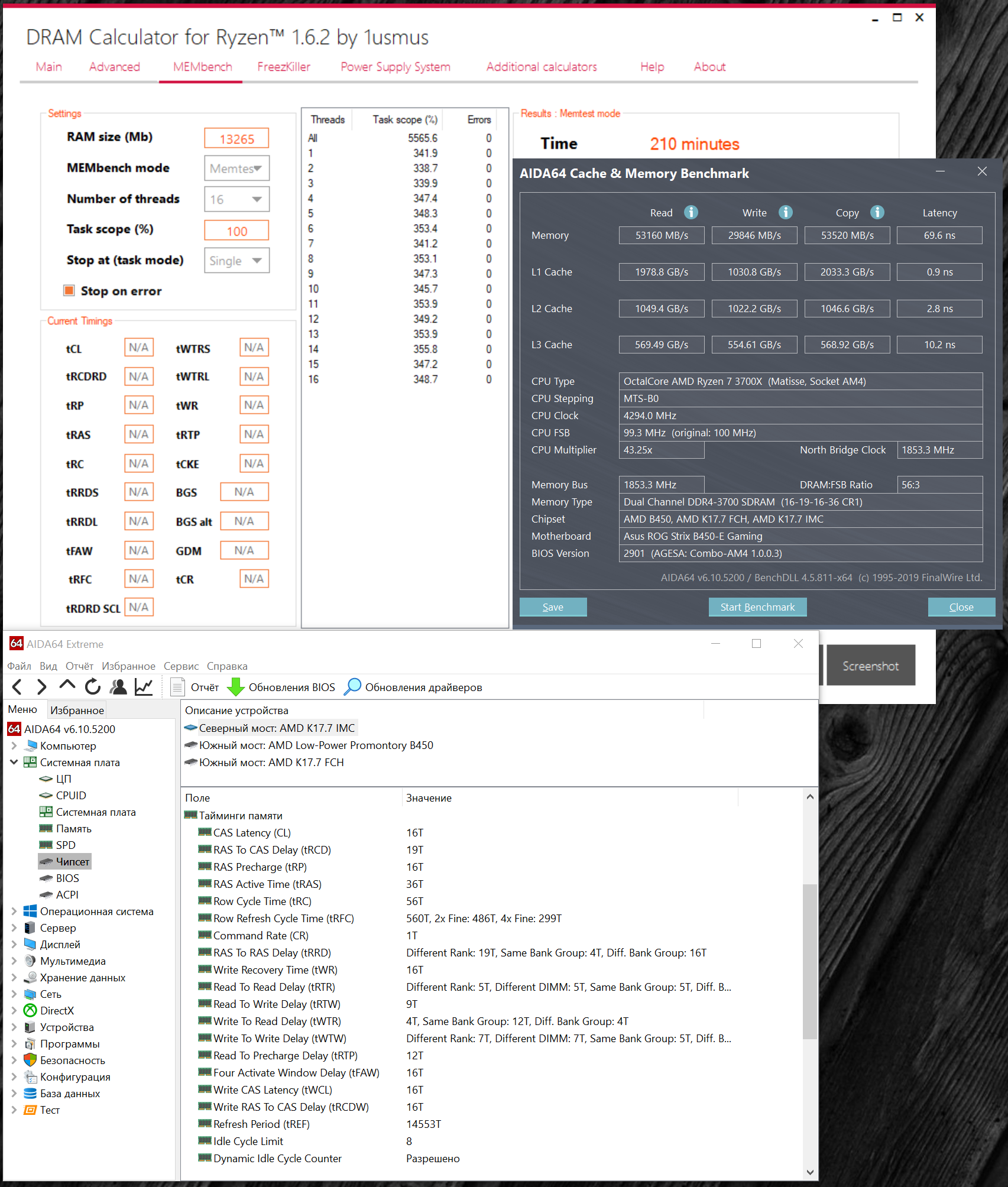Click the Copy info icon in benchmark
This screenshot has height=1187, width=1008.
click(877, 212)
